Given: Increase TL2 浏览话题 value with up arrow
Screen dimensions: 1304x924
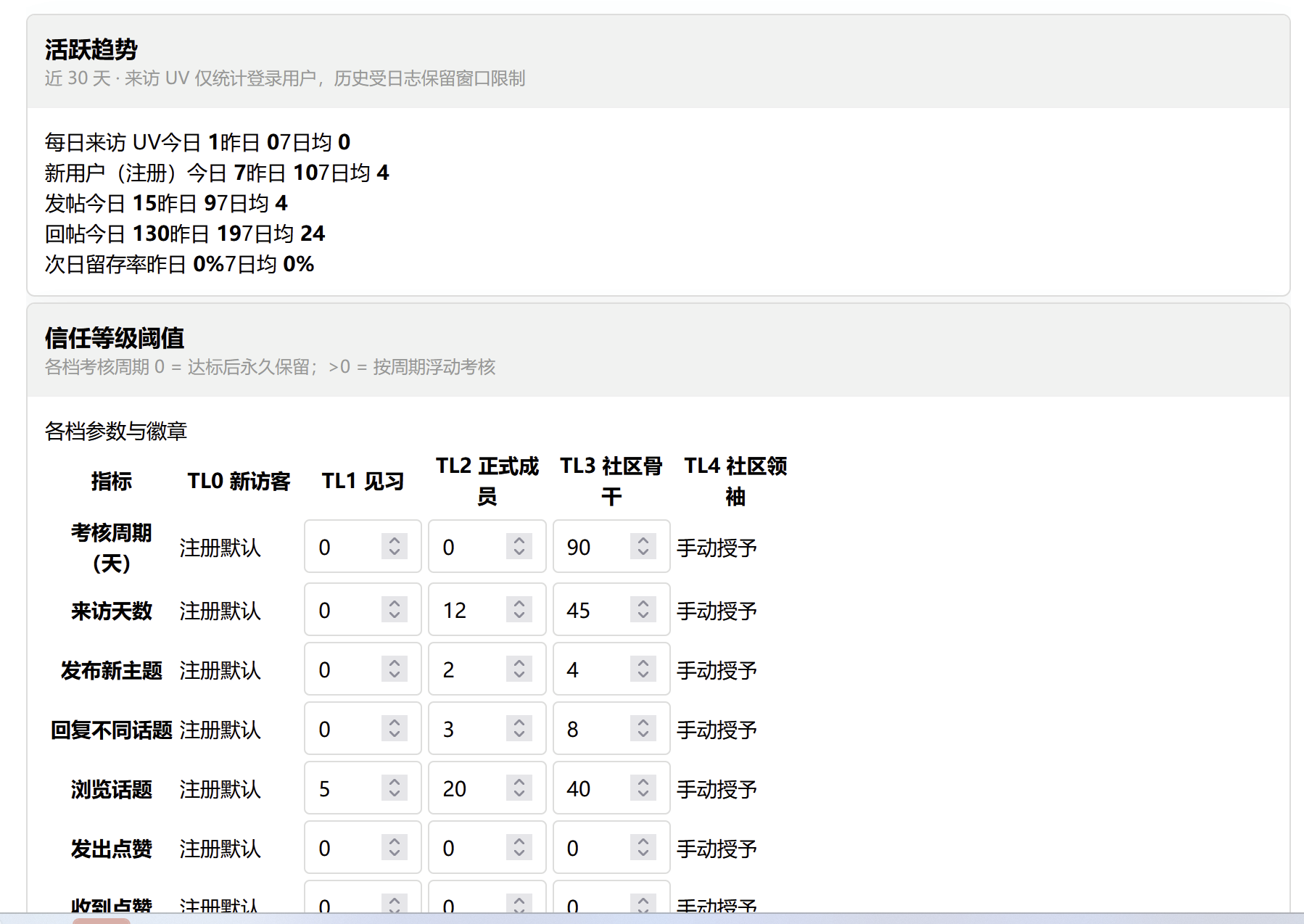Looking at the screenshot, I should tap(519, 781).
